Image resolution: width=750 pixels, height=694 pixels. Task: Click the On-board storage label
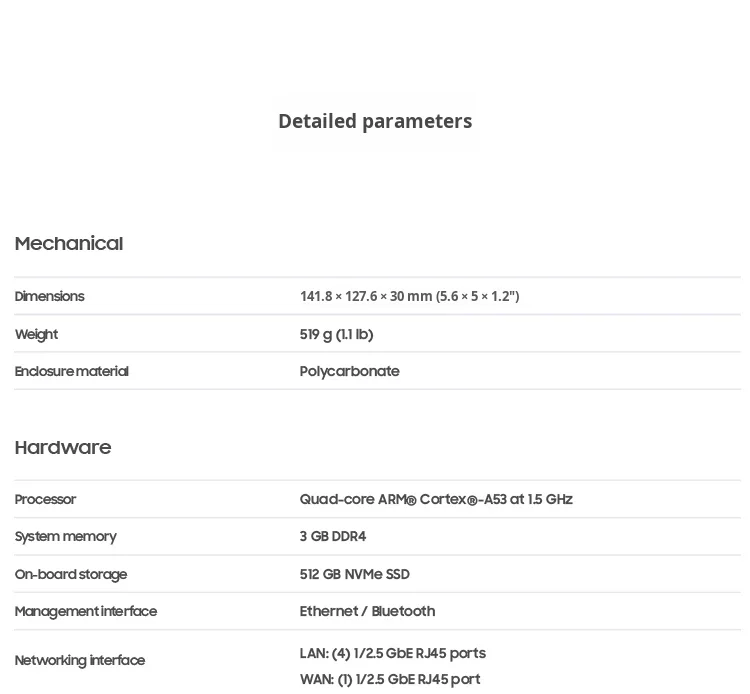coord(71,575)
